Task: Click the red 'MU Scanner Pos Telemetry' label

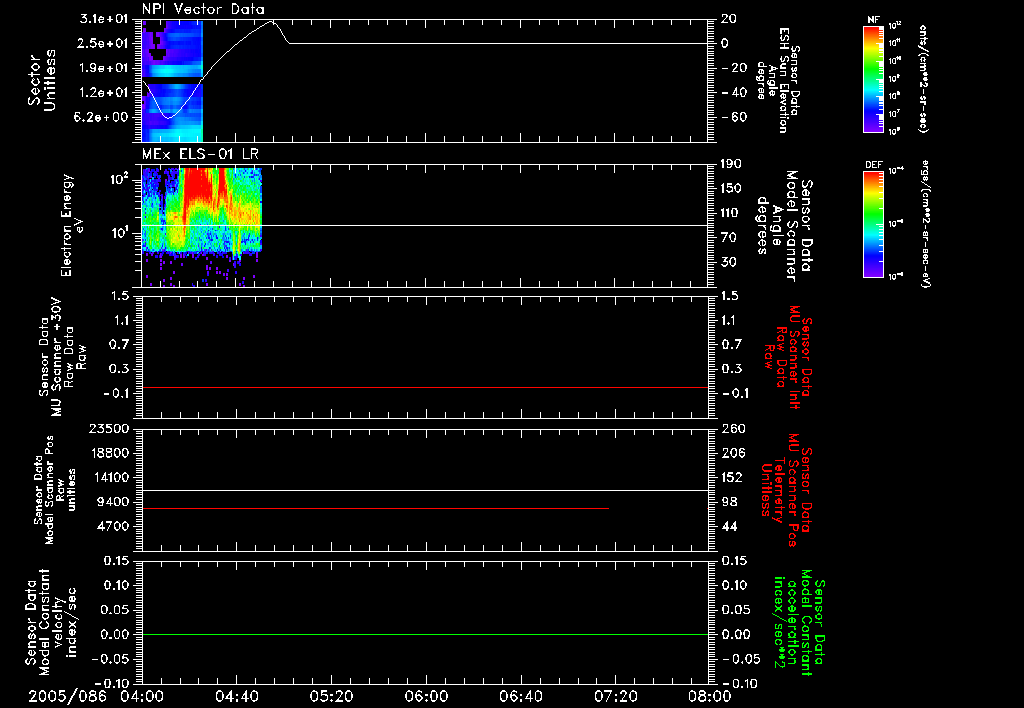Action: pos(786,490)
